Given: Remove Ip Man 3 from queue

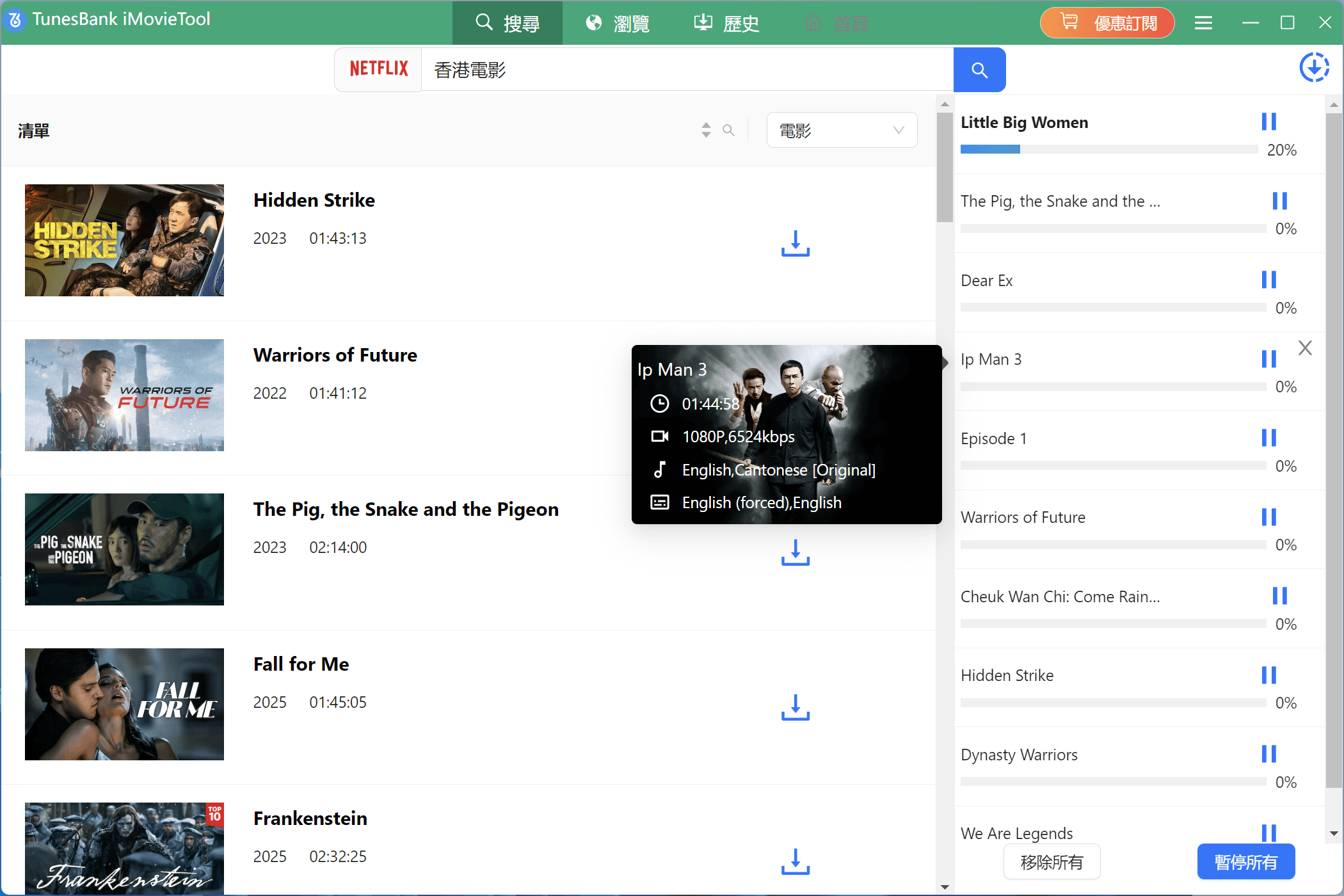Looking at the screenshot, I should [x=1305, y=348].
